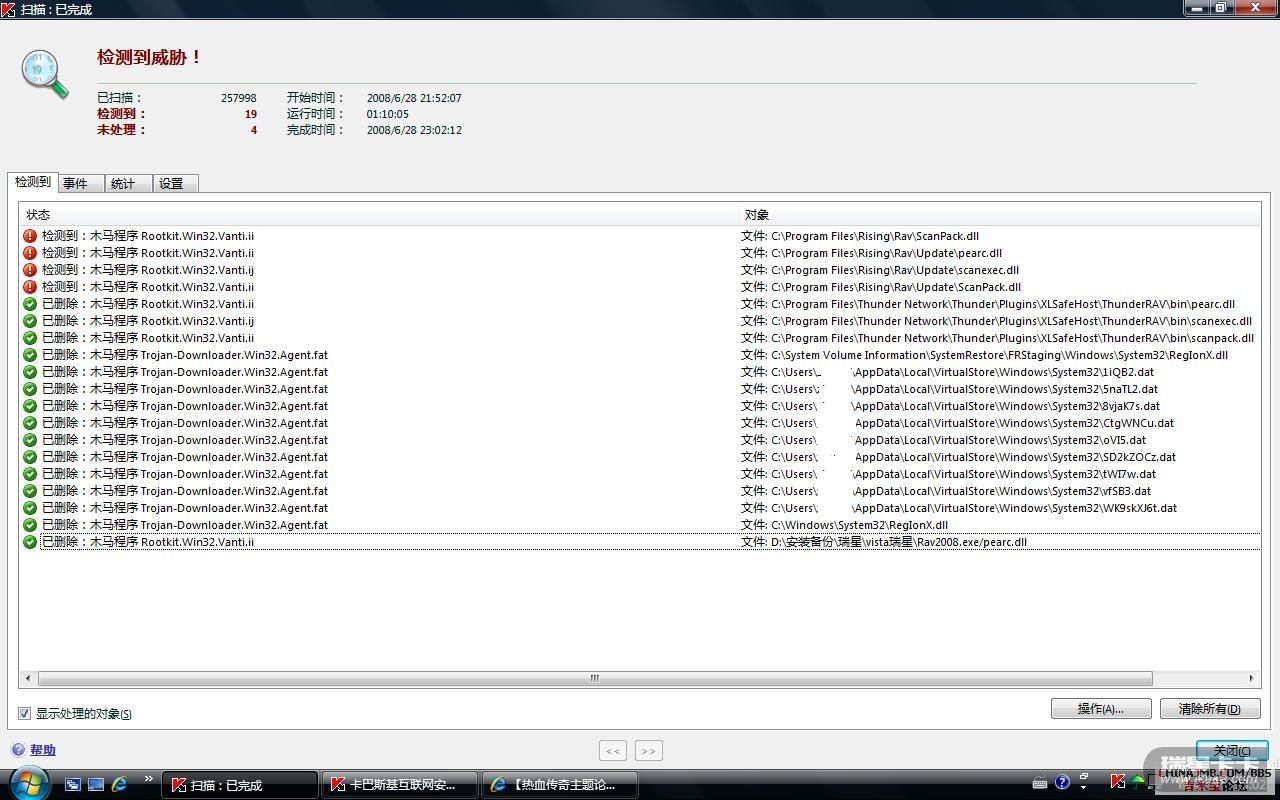Click the green check icon for WK9skXJ6t.dat row

coord(30,508)
